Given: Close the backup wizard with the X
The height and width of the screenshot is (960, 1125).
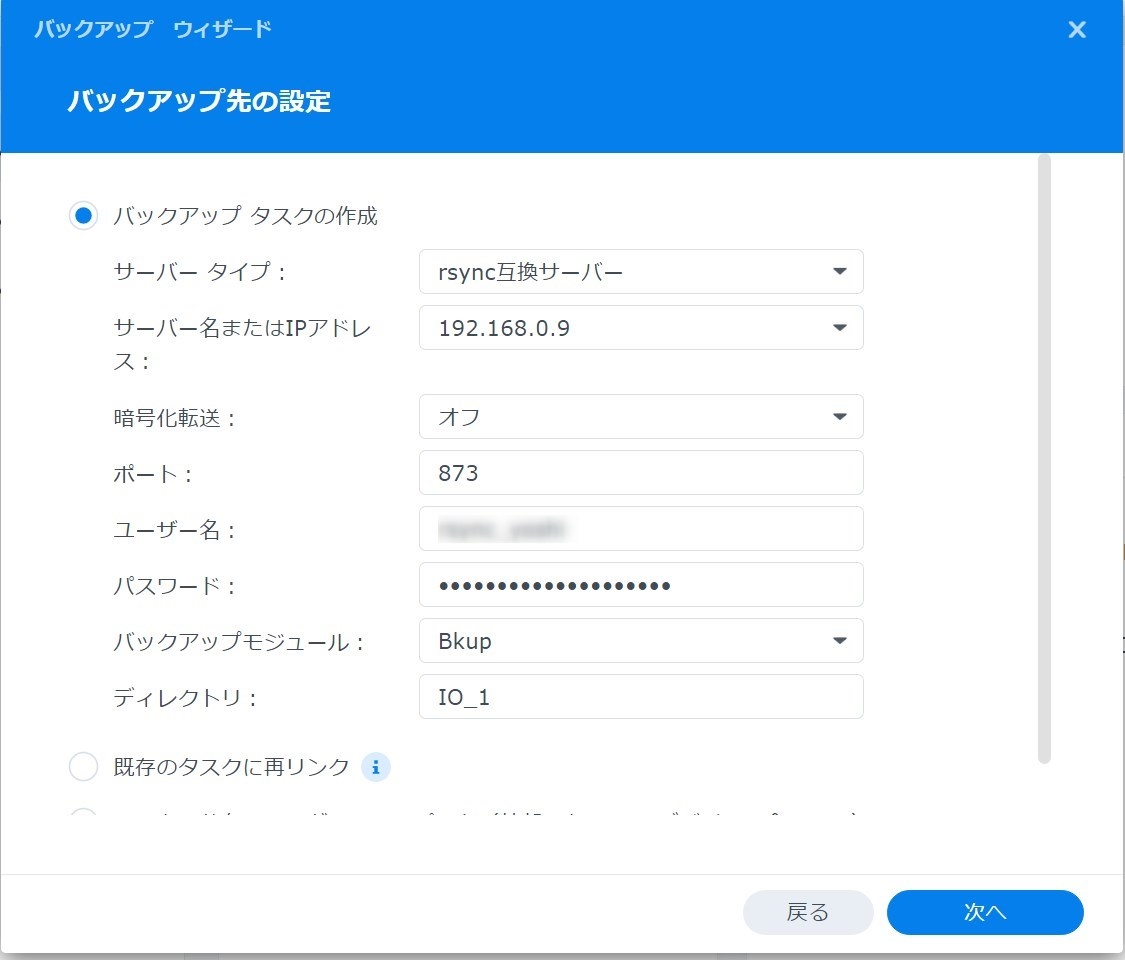Looking at the screenshot, I should [1076, 30].
